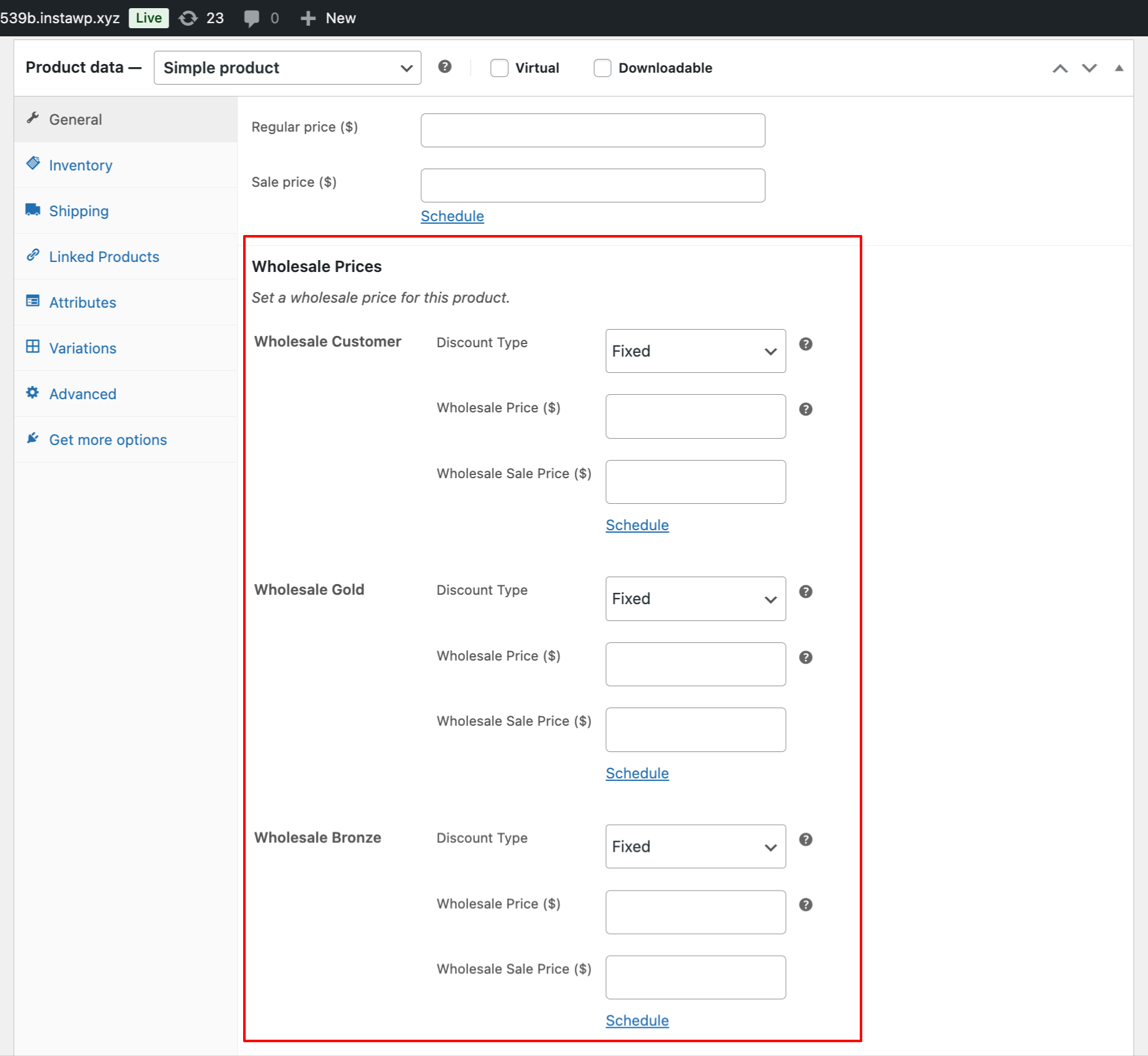
Task: Click the Wholesale Gold role label
Action: pyautogui.click(x=310, y=590)
